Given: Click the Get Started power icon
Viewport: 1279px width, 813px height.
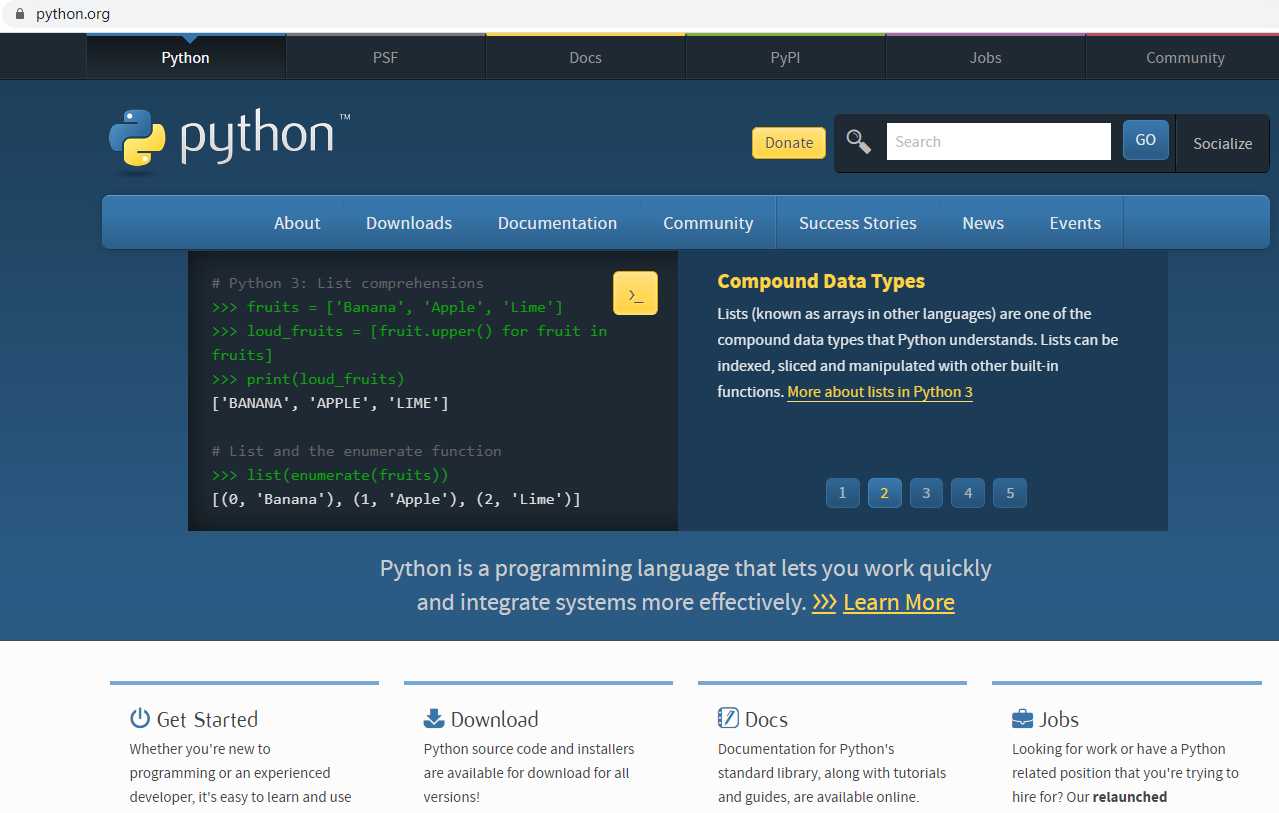Looking at the screenshot, I should pos(140,718).
